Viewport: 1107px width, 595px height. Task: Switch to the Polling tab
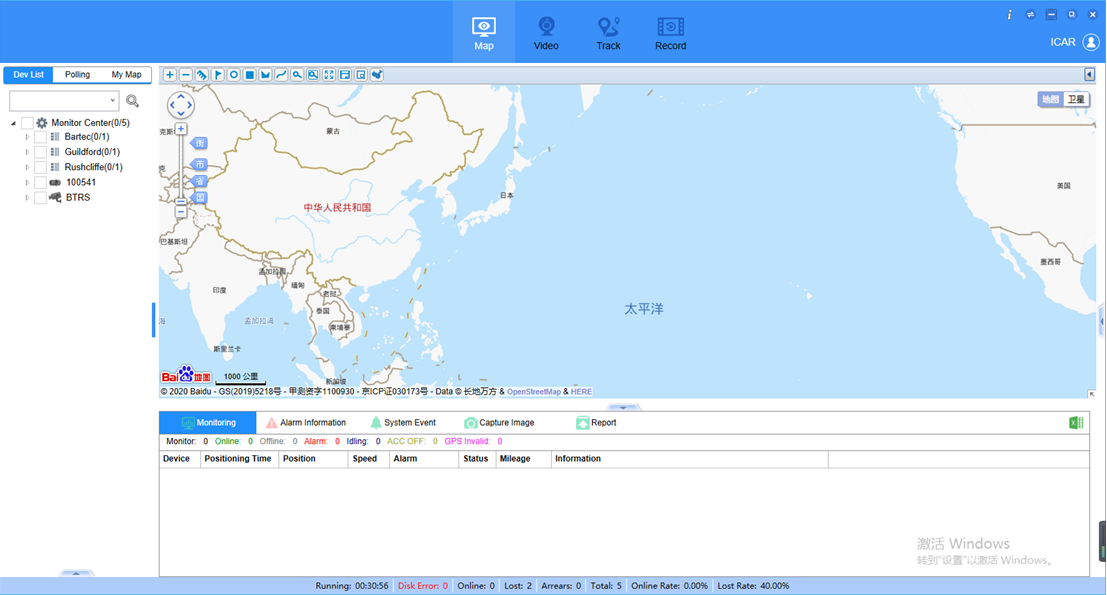click(x=78, y=75)
